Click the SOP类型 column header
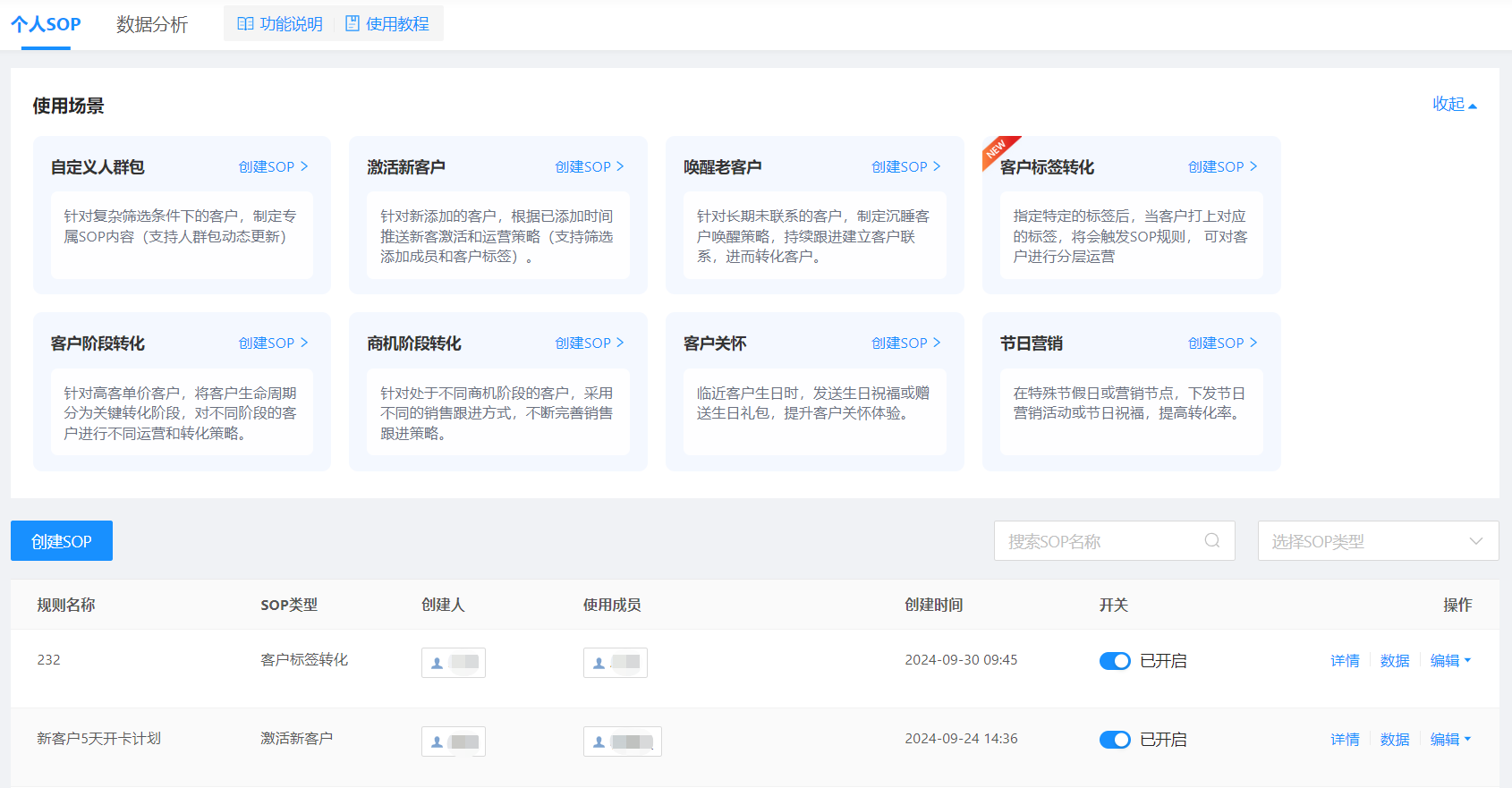Image resolution: width=1512 pixels, height=788 pixels. [x=289, y=606]
